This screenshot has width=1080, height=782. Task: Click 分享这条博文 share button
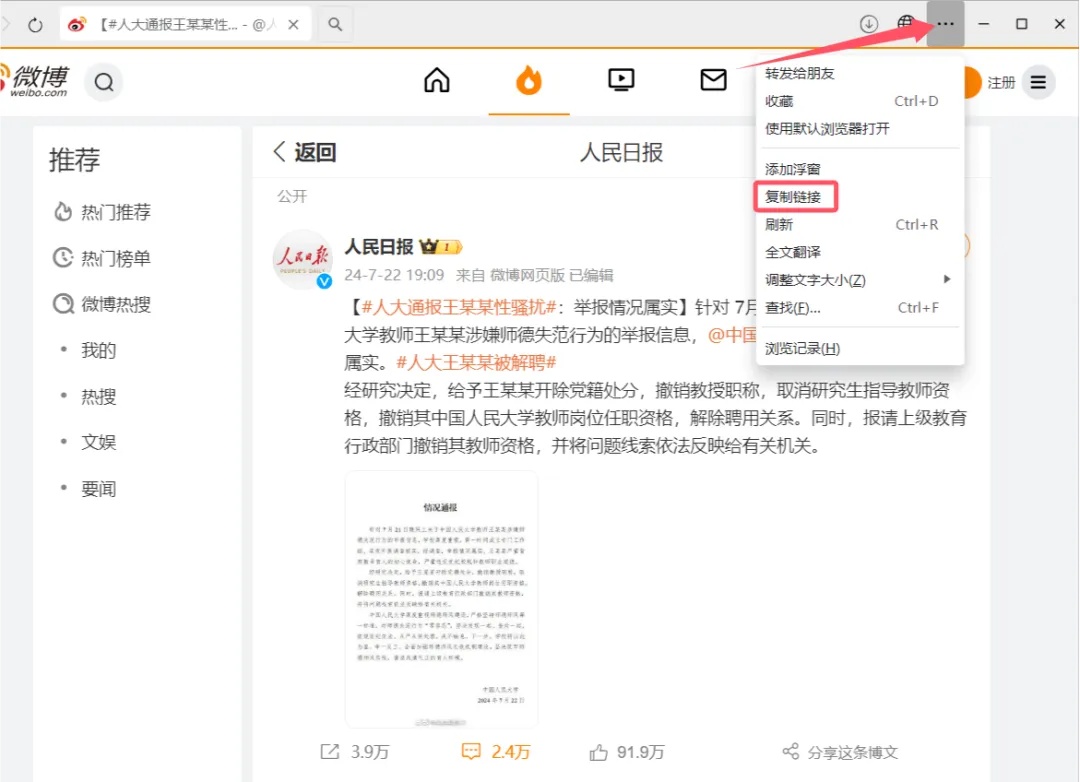click(x=840, y=752)
